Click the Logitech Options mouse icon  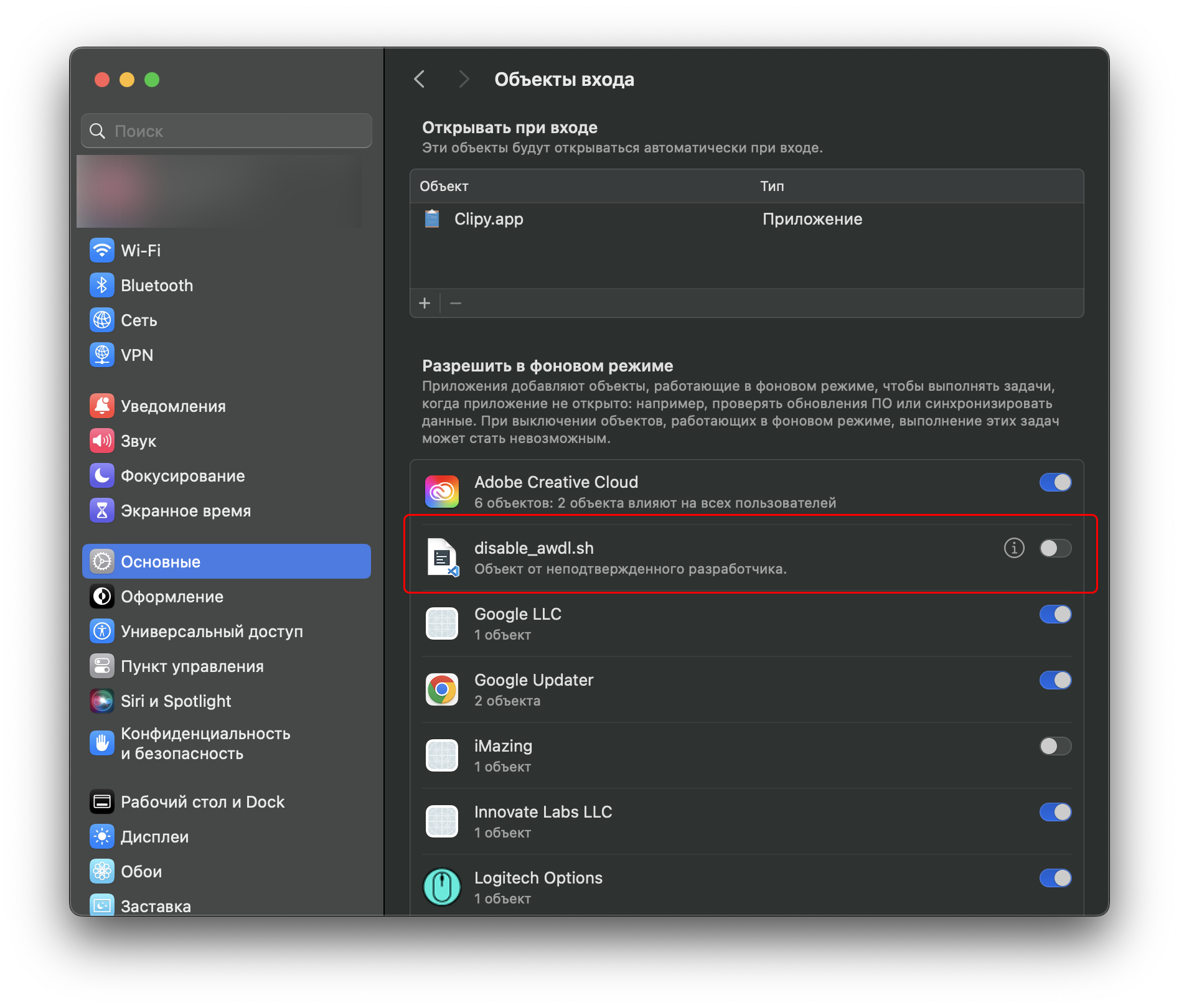[x=442, y=887]
